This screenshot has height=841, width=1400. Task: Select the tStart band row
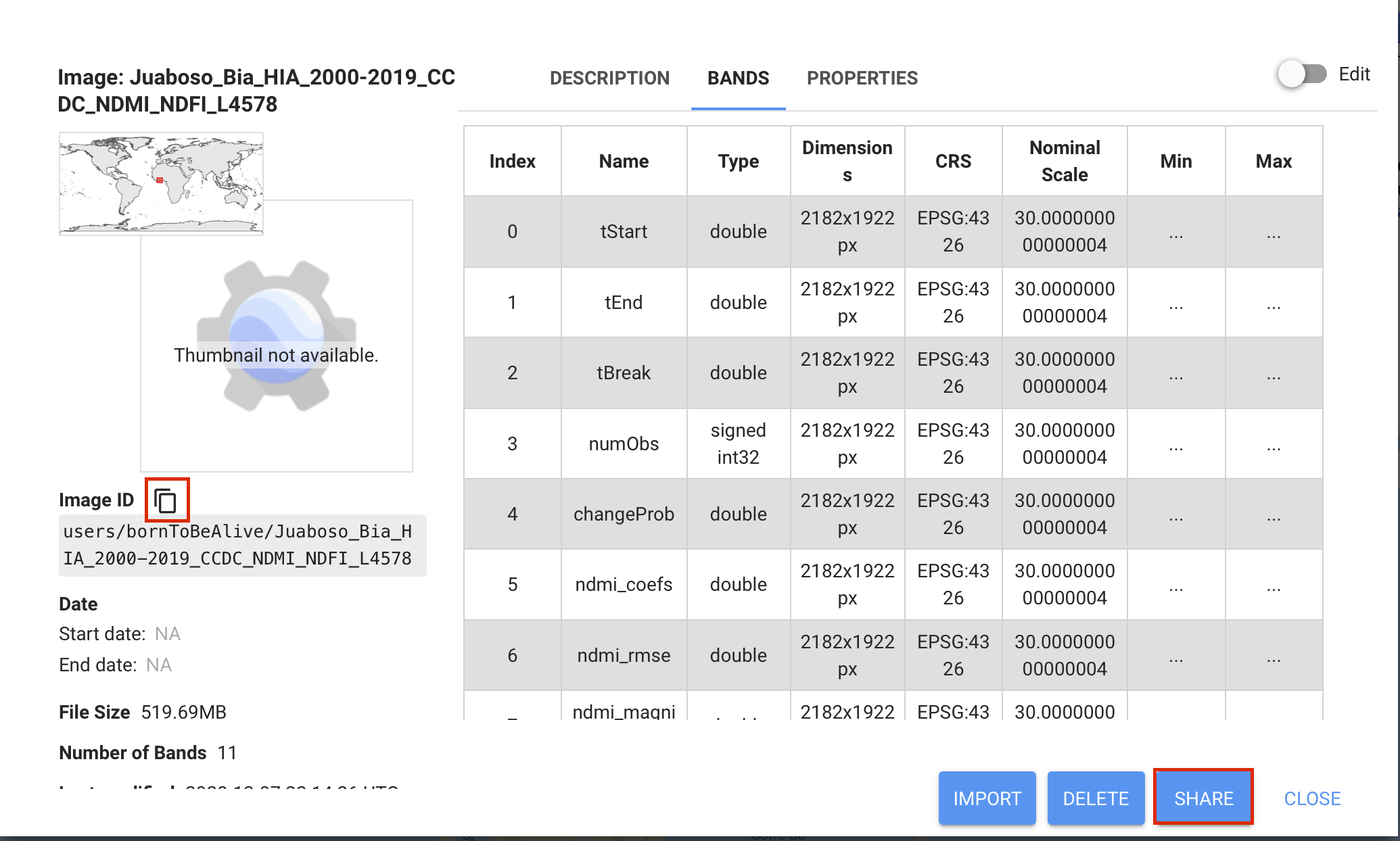pyautogui.click(x=623, y=232)
